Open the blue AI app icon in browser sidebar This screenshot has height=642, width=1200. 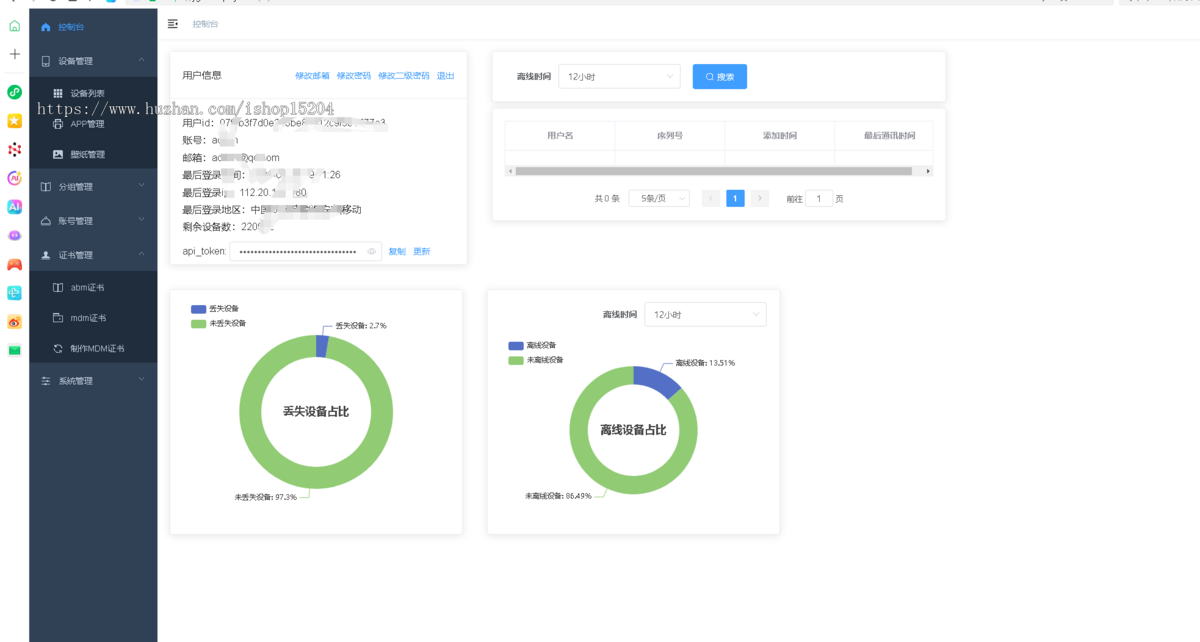point(14,207)
